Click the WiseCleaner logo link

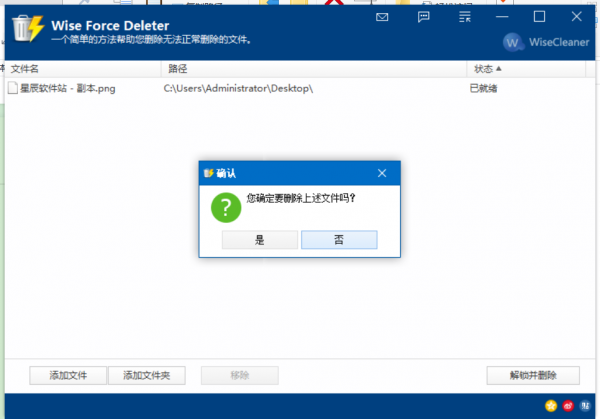pos(546,42)
